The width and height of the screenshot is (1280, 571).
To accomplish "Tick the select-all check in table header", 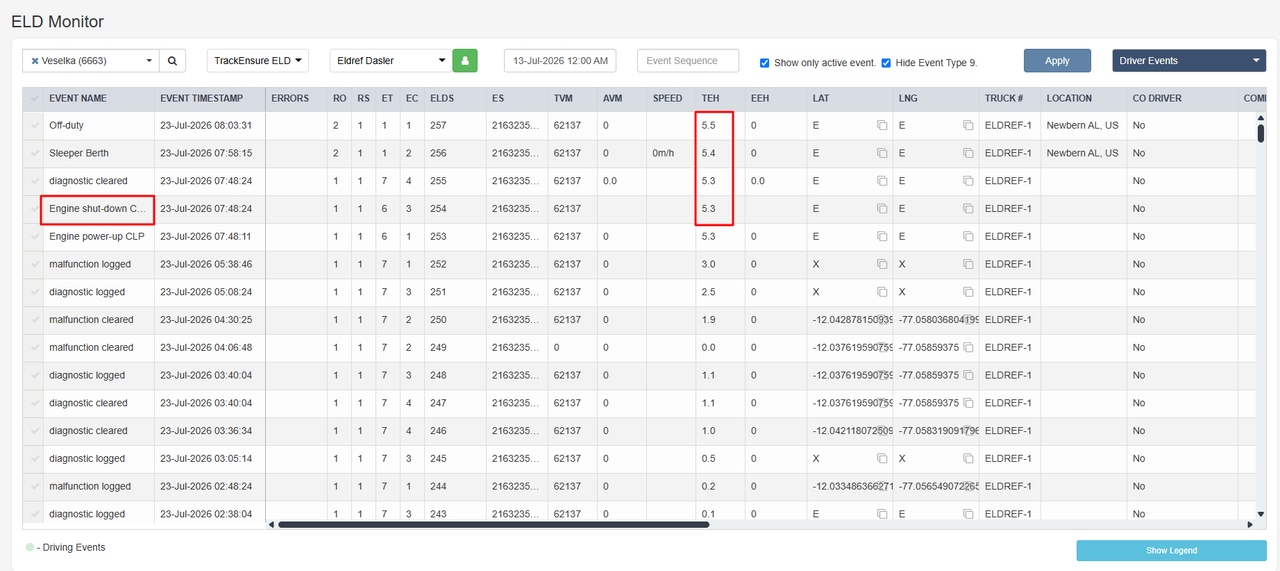I will click(x=35, y=99).
